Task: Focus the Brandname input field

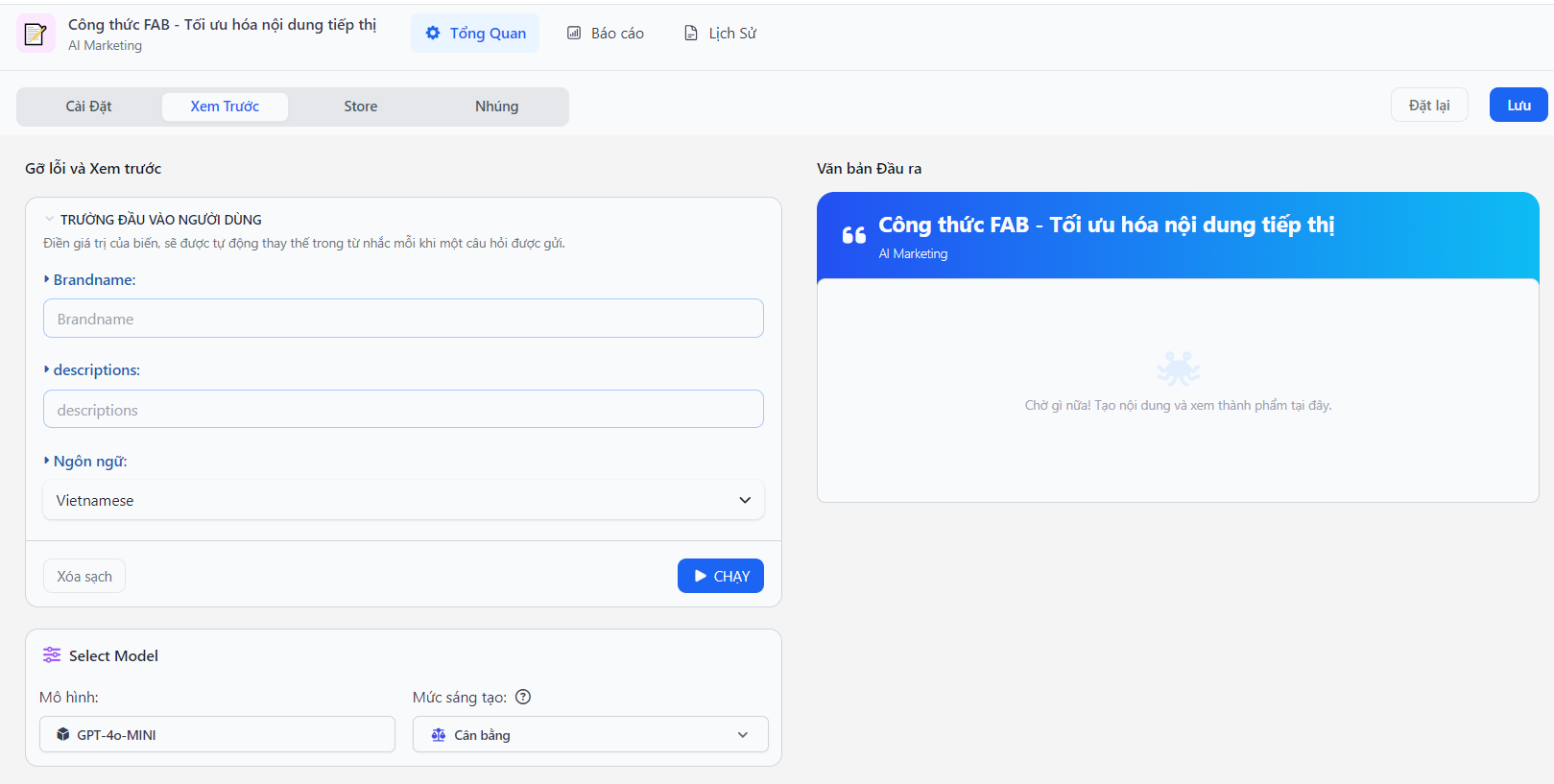Action: tap(403, 319)
